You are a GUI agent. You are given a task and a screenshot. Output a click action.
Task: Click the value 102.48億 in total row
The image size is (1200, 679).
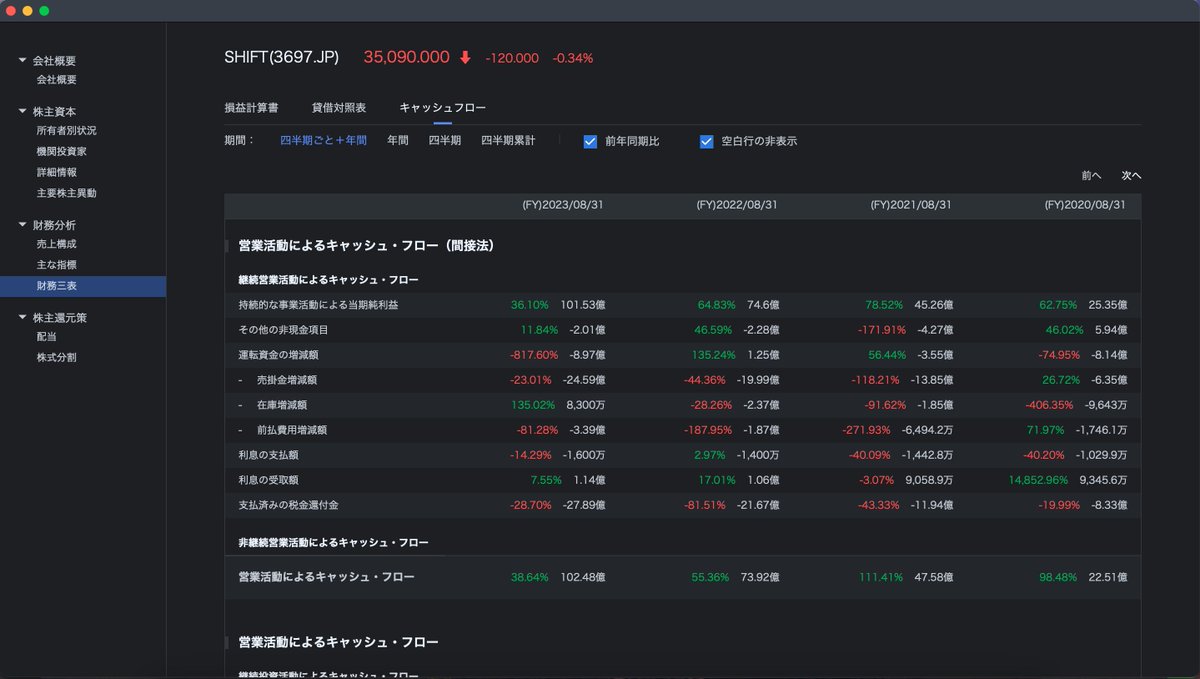click(582, 577)
